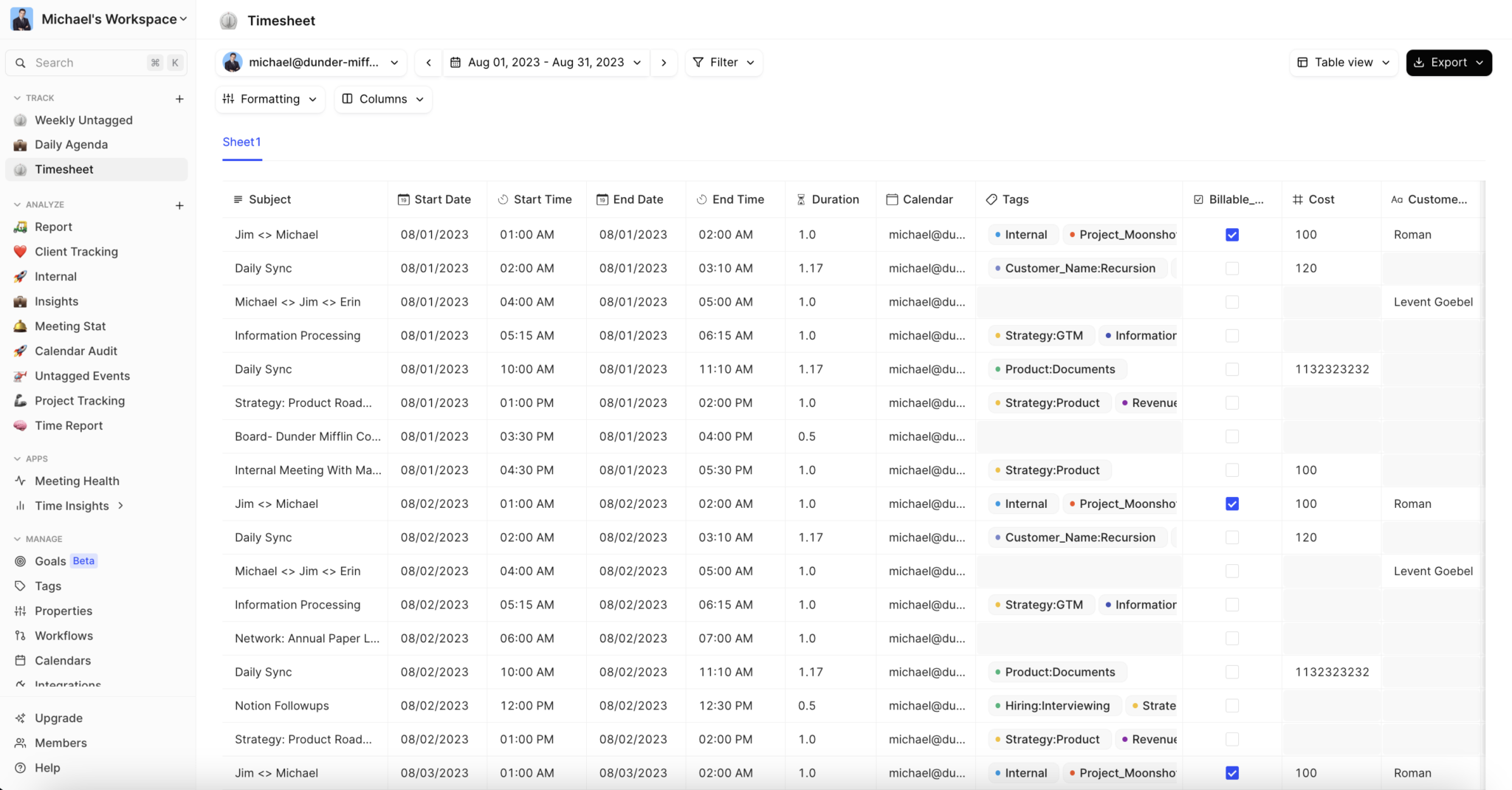The image size is (1512, 790).
Task: Click cost cell 1132323232 on 08/01
Action: pyautogui.click(x=1332, y=369)
